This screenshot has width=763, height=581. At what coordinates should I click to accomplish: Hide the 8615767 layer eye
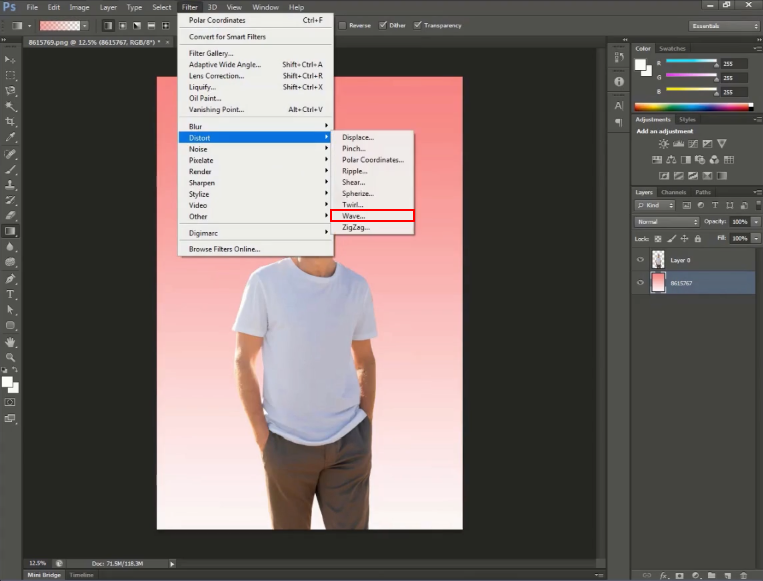click(x=640, y=283)
